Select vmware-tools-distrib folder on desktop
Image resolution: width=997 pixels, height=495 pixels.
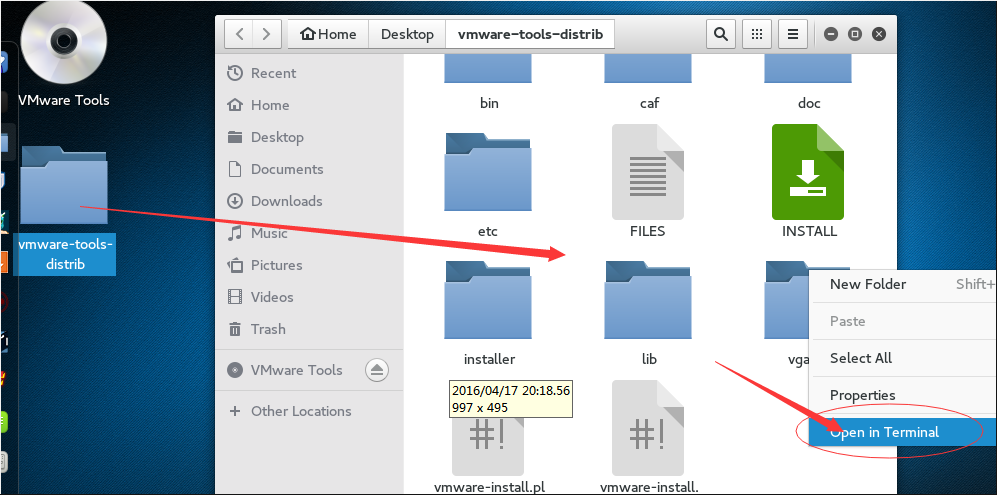pos(64,185)
